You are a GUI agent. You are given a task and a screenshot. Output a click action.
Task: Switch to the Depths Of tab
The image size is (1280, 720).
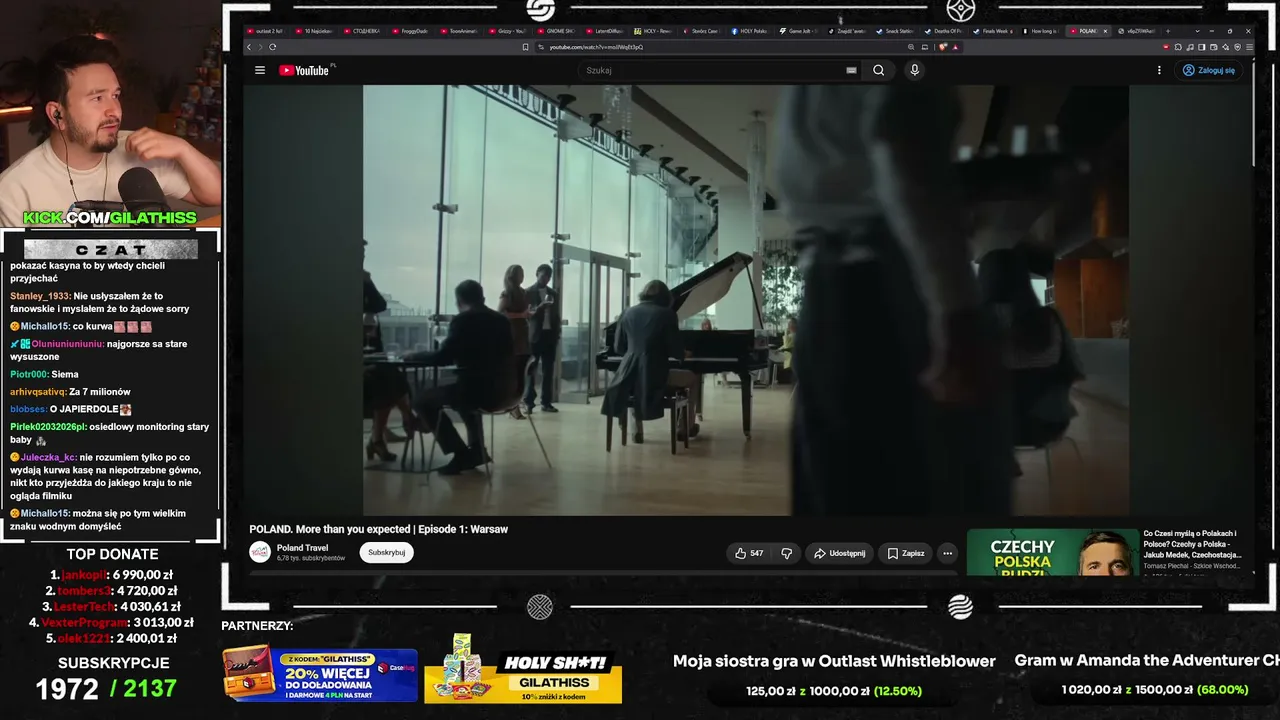(x=944, y=31)
